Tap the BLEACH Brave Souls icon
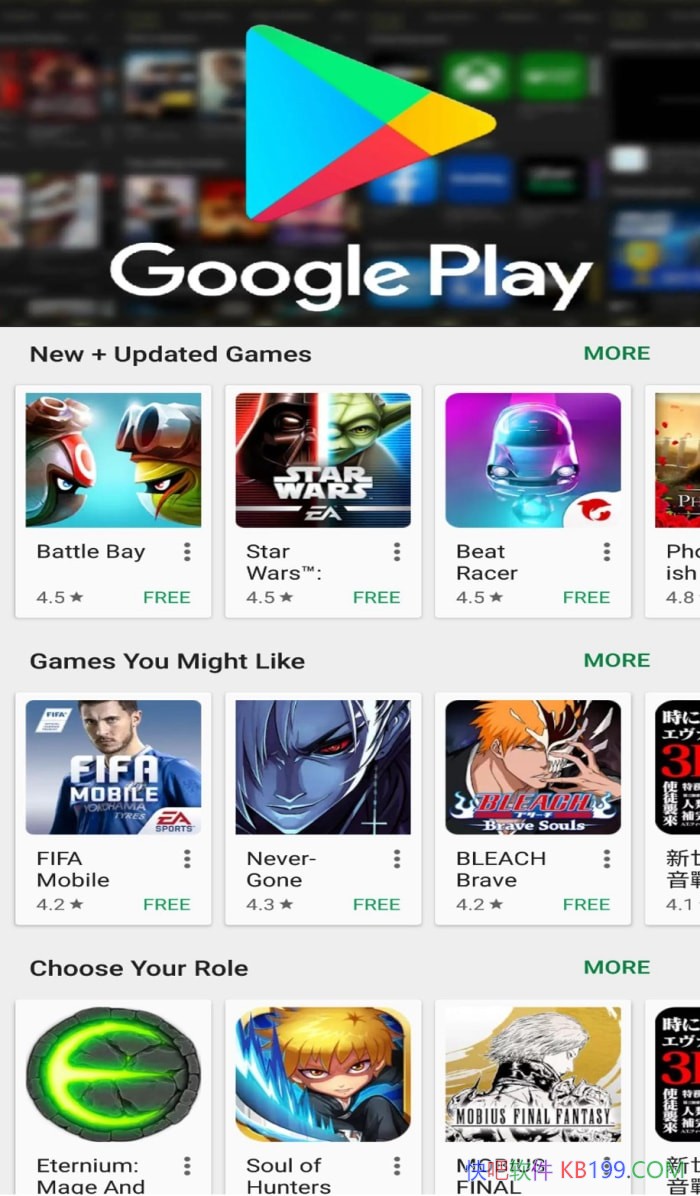The image size is (700, 1196). (x=533, y=767)
